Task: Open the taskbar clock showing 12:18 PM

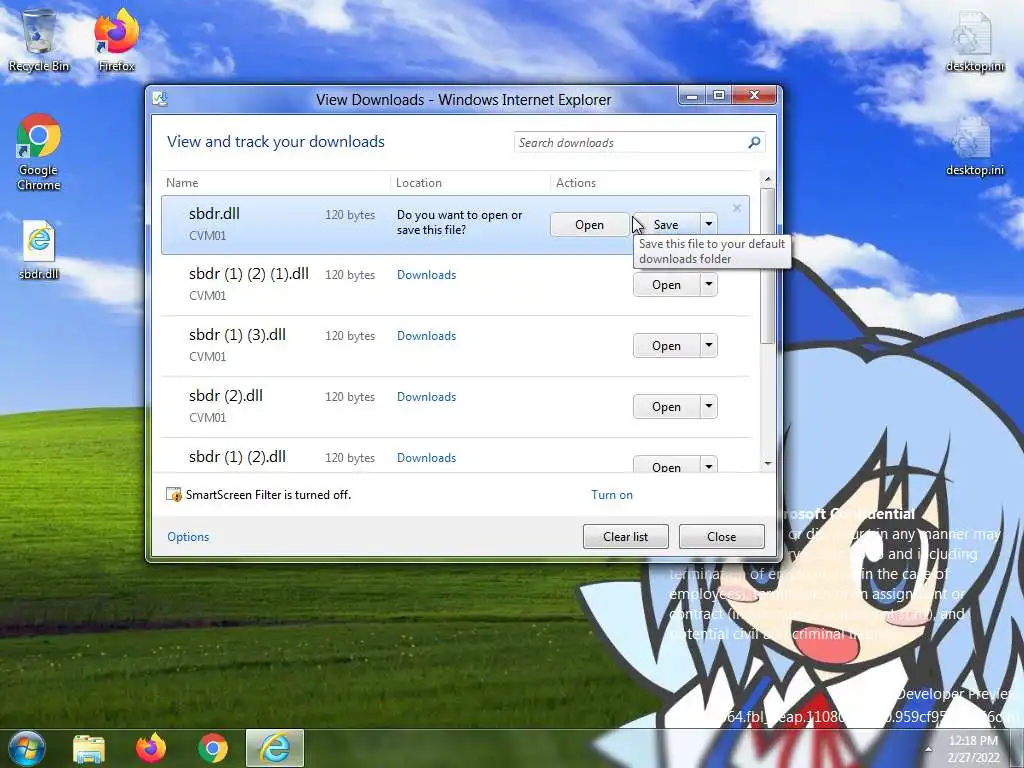Action: click(973, 748)
